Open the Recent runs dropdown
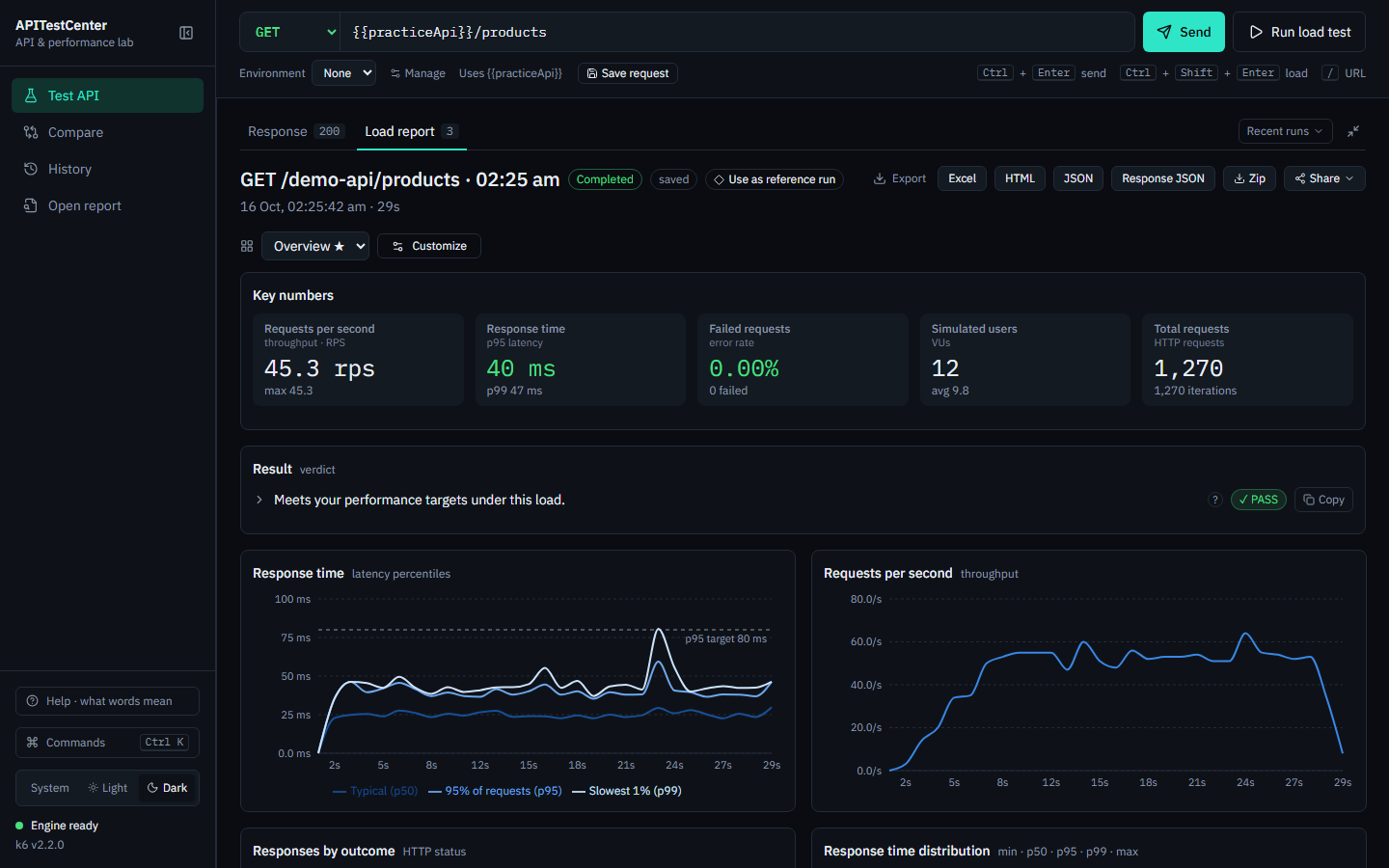 1285,131
